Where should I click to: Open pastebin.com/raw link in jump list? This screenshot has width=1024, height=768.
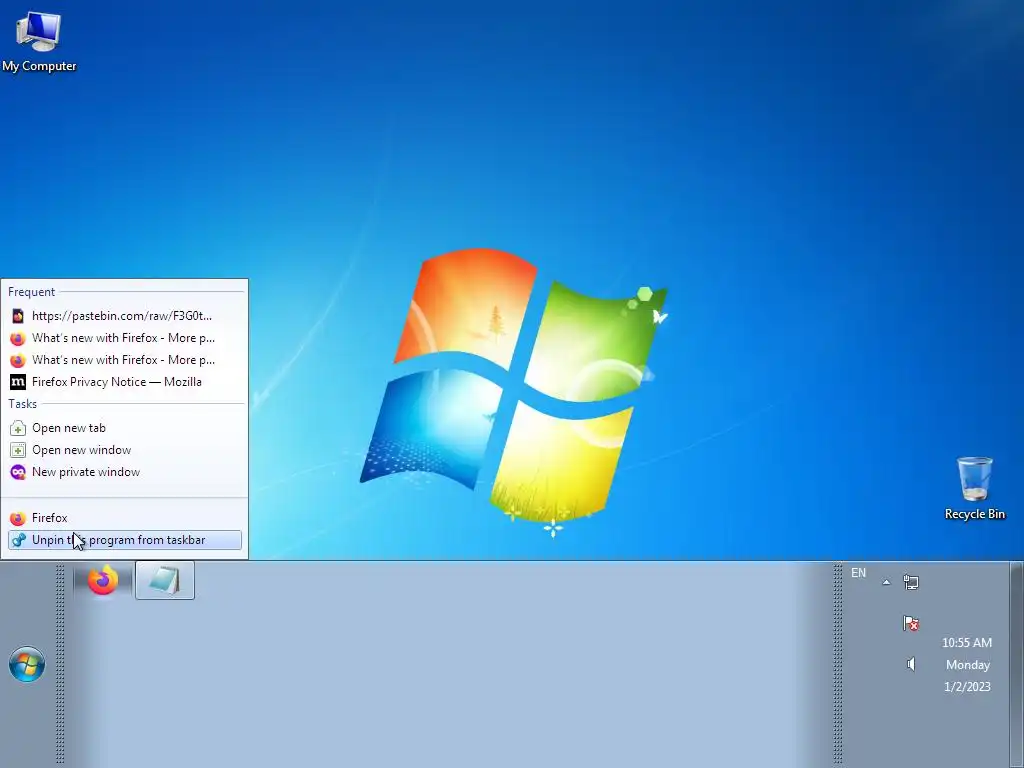click(x=125, y=316)
